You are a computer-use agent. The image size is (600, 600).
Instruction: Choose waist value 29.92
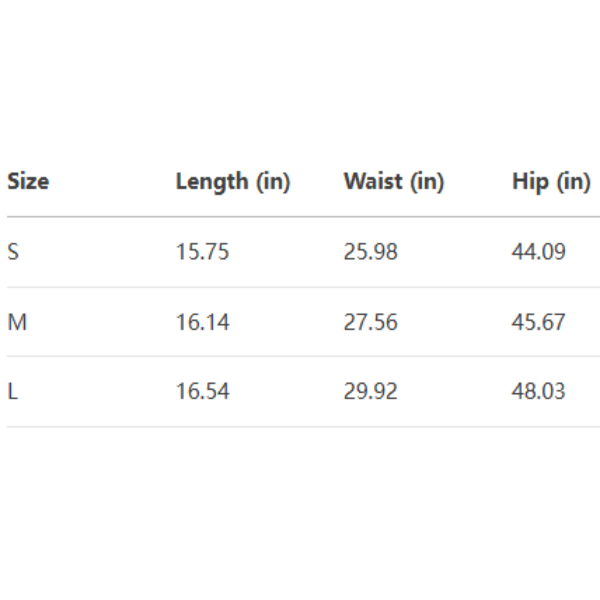tap(370, 392)
